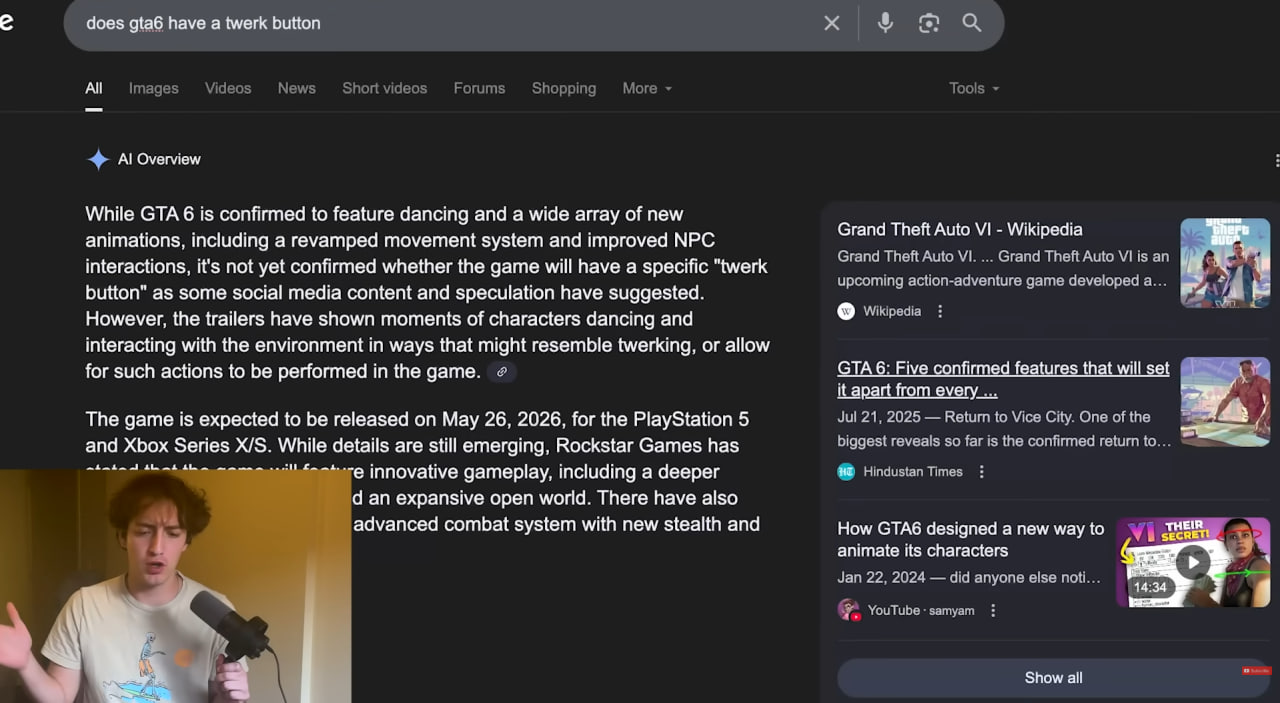Open options menu beside Hindustan Times source

pyautogui.click(x=982, y=472)
